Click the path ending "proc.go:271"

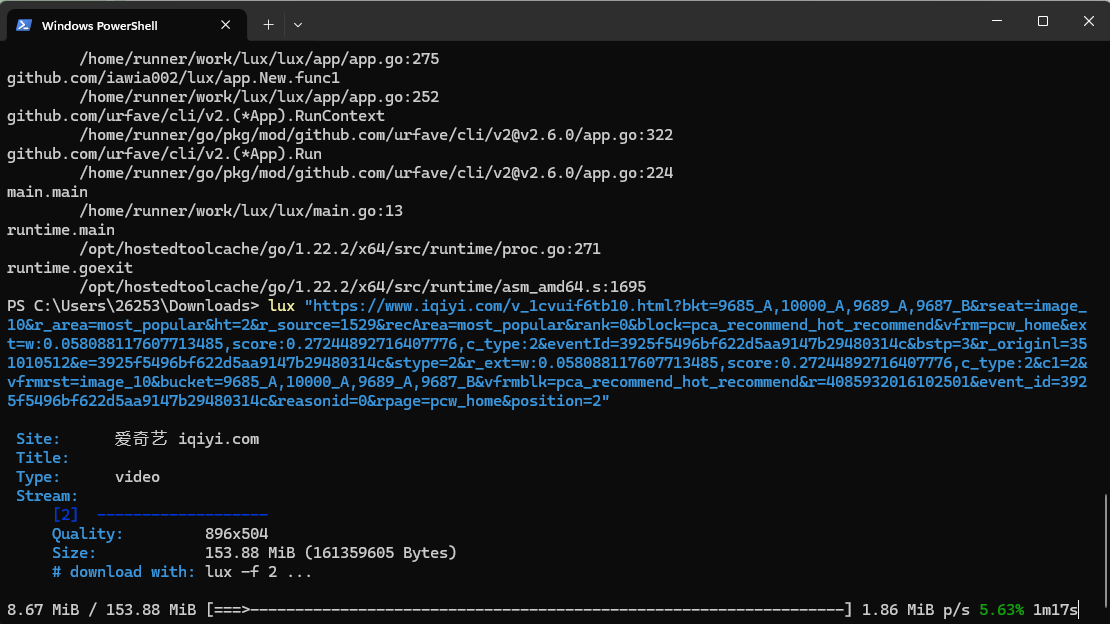340,249
